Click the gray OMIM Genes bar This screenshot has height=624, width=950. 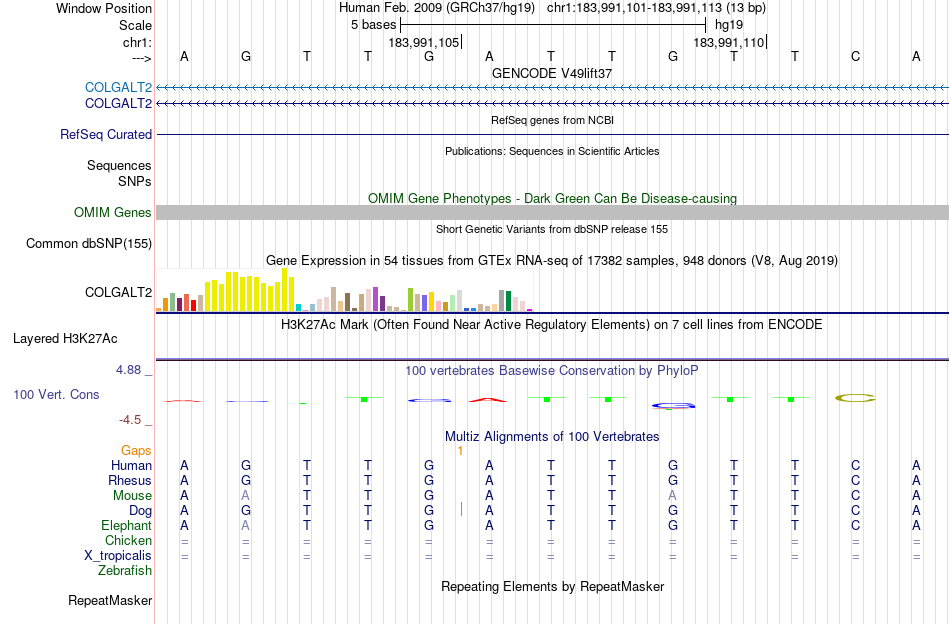coord(552,213)
